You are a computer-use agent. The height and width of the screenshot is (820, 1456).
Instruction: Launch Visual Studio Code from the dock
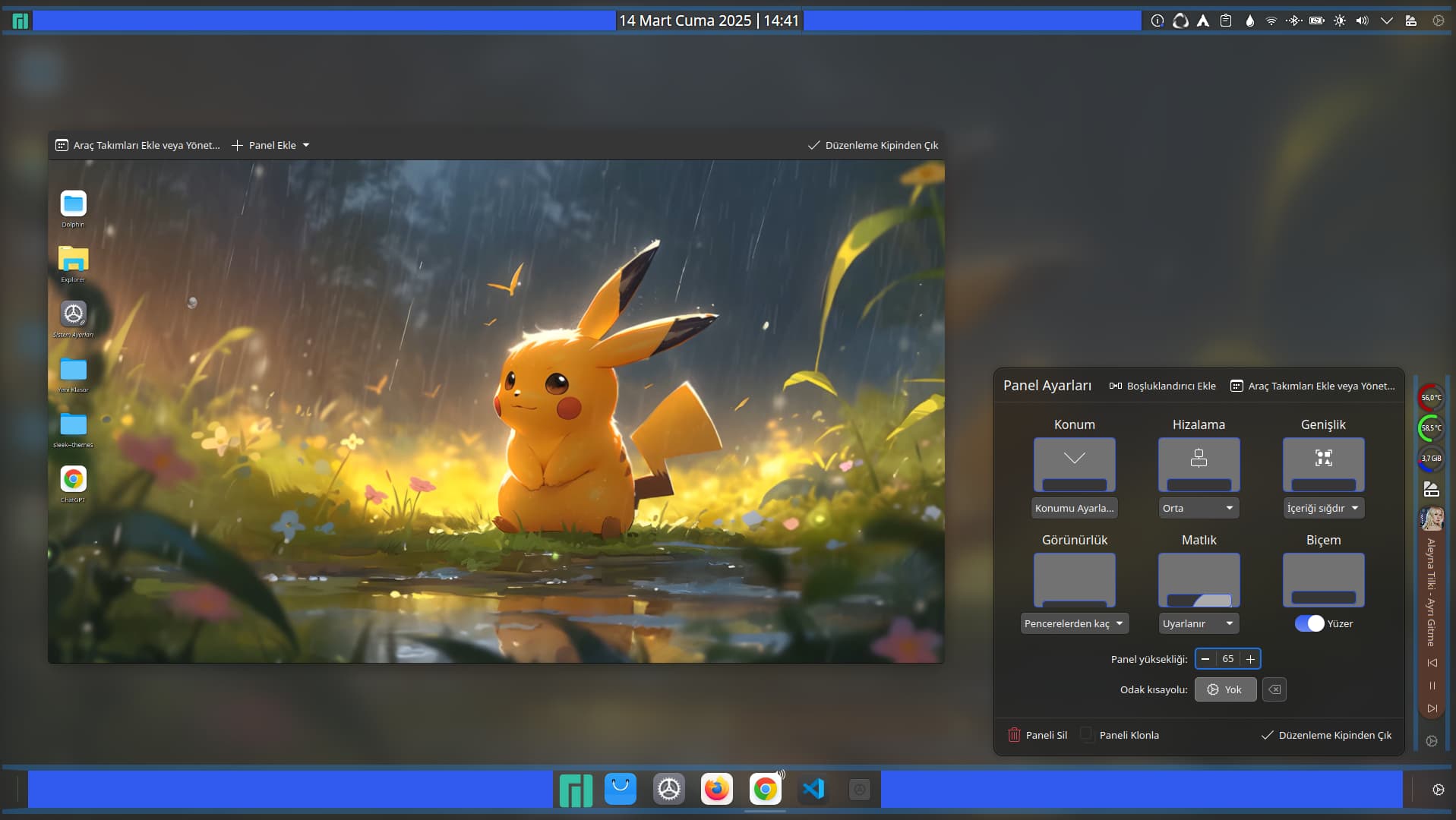(813, 790)
